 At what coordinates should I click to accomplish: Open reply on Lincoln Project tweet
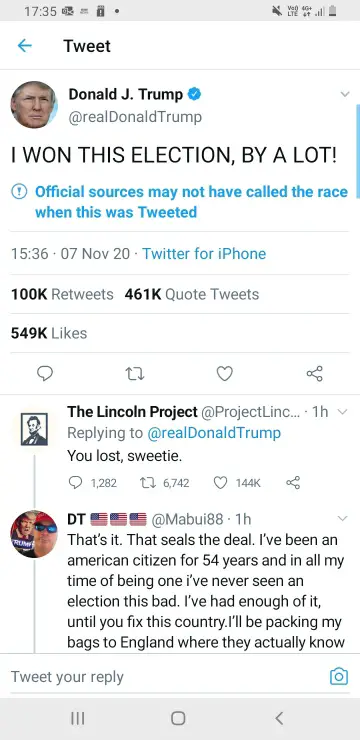(x=75, y=482)
